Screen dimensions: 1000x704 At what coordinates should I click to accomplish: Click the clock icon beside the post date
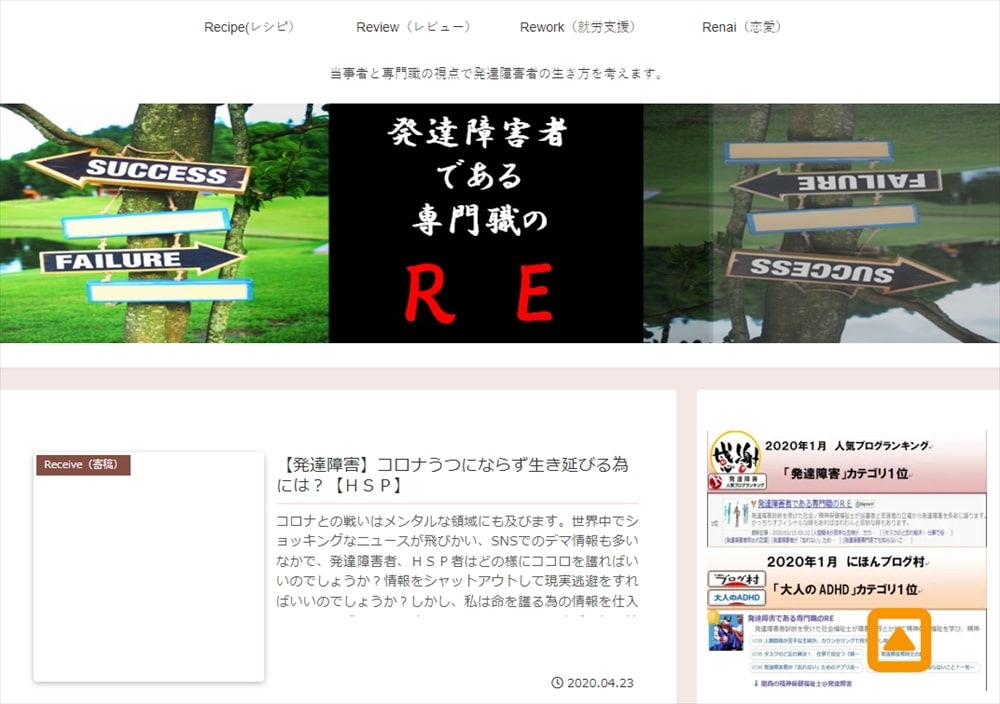[557, 683]
